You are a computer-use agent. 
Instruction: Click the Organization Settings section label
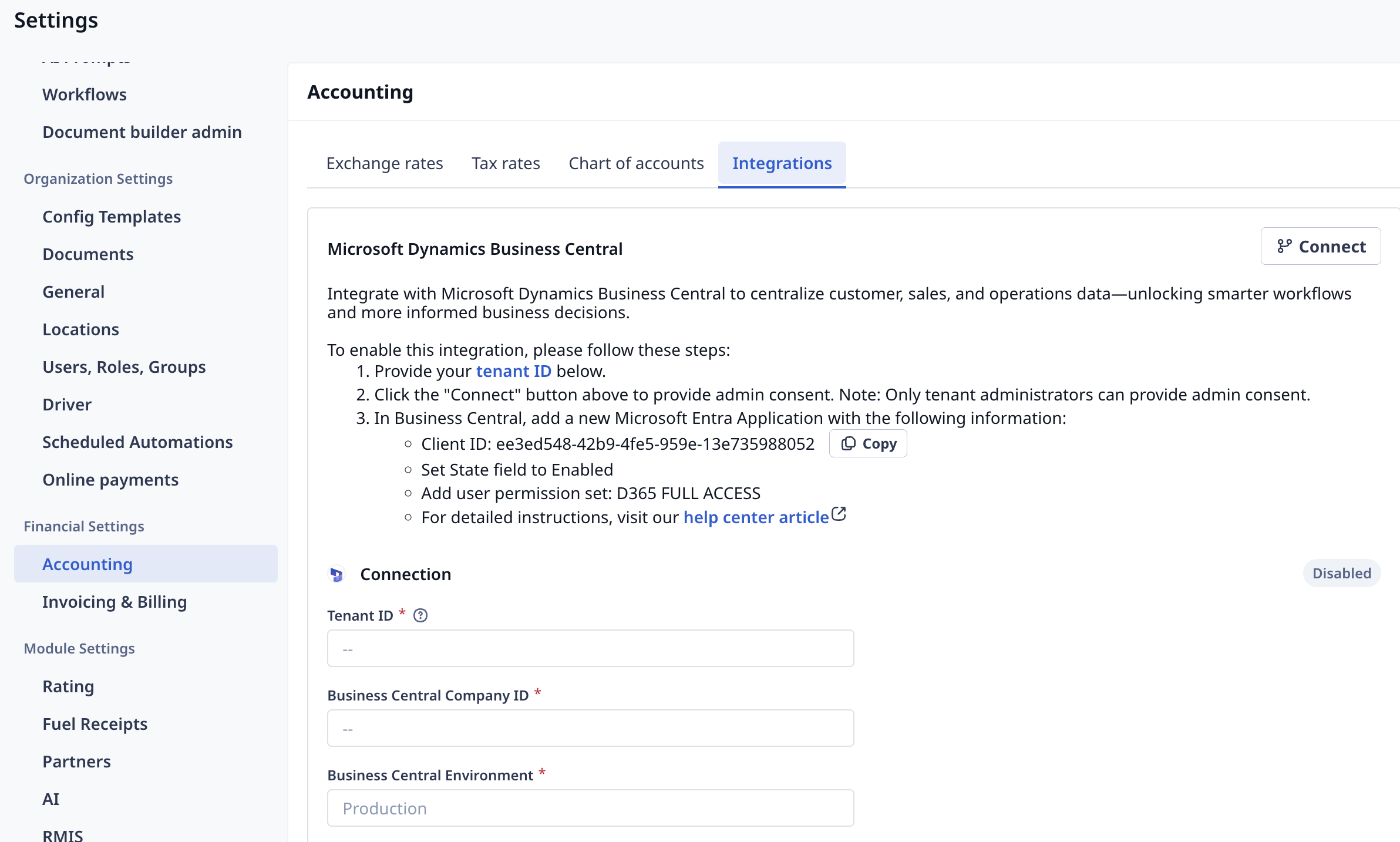click(98, 178)
